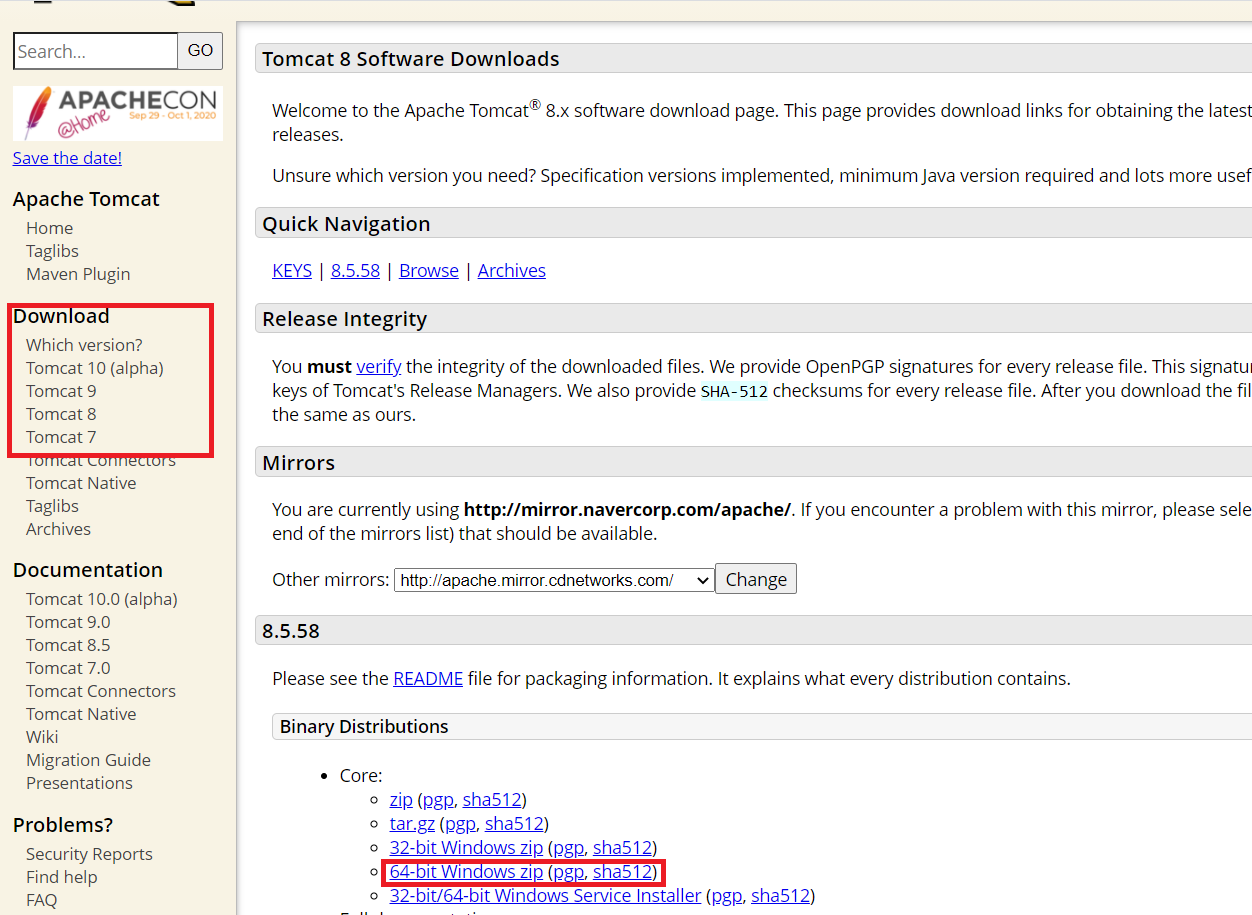Open sha512 checksum for 64-bit Windows zip
The width and height of the screenshot is (1252, 915).
pos(622,872)
